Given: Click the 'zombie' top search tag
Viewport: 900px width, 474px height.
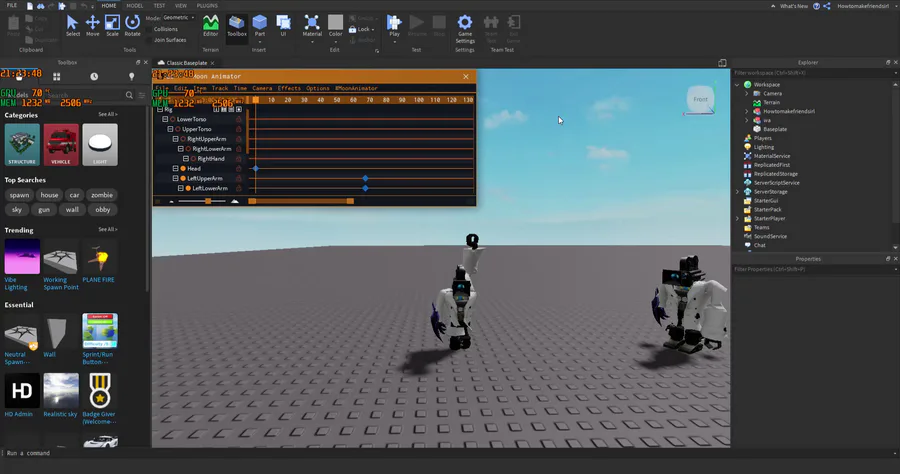Looking at the screenshot, I should click(102, 195).
